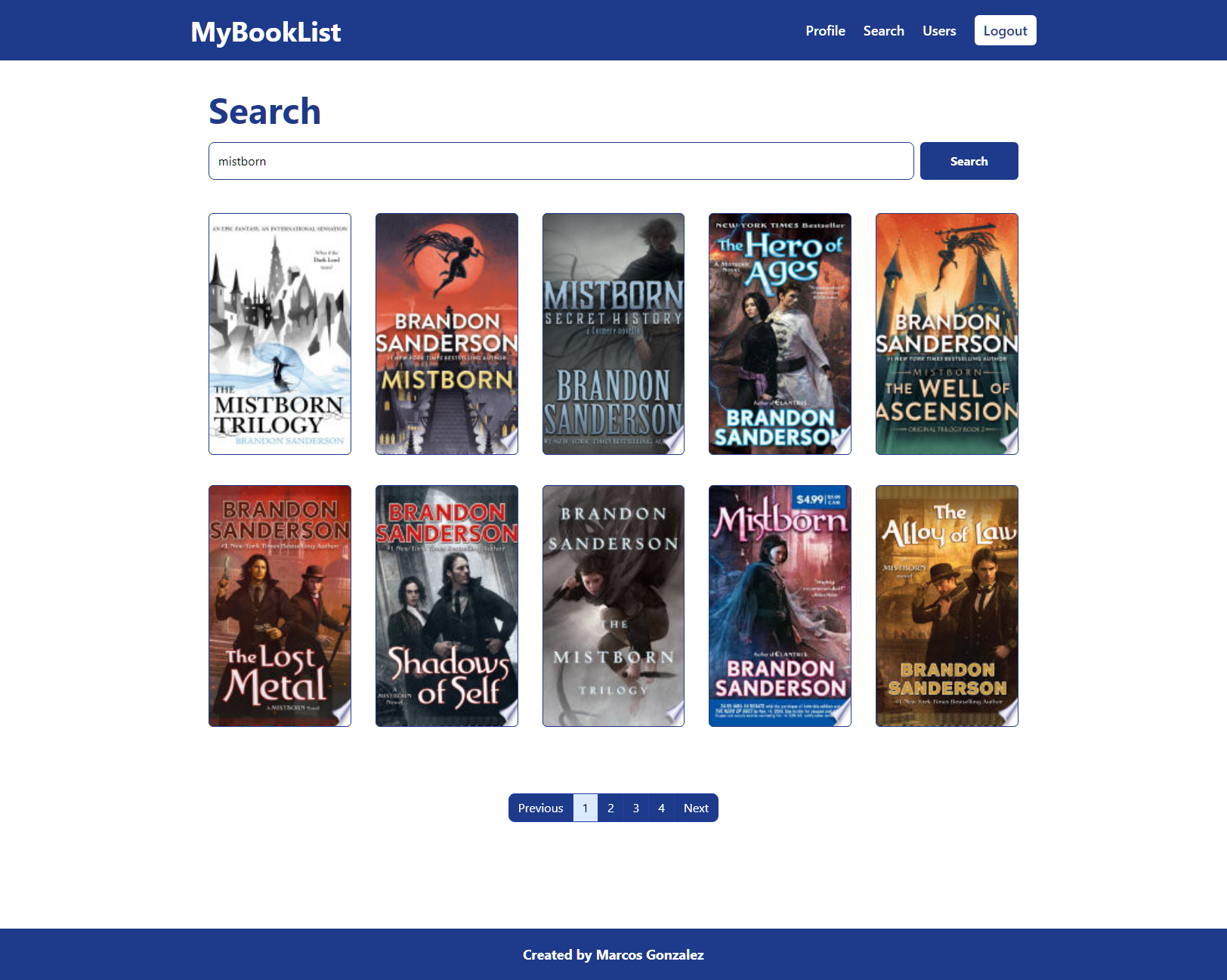
Task: Jump to results page 2
Action: (x=610, y=808)
